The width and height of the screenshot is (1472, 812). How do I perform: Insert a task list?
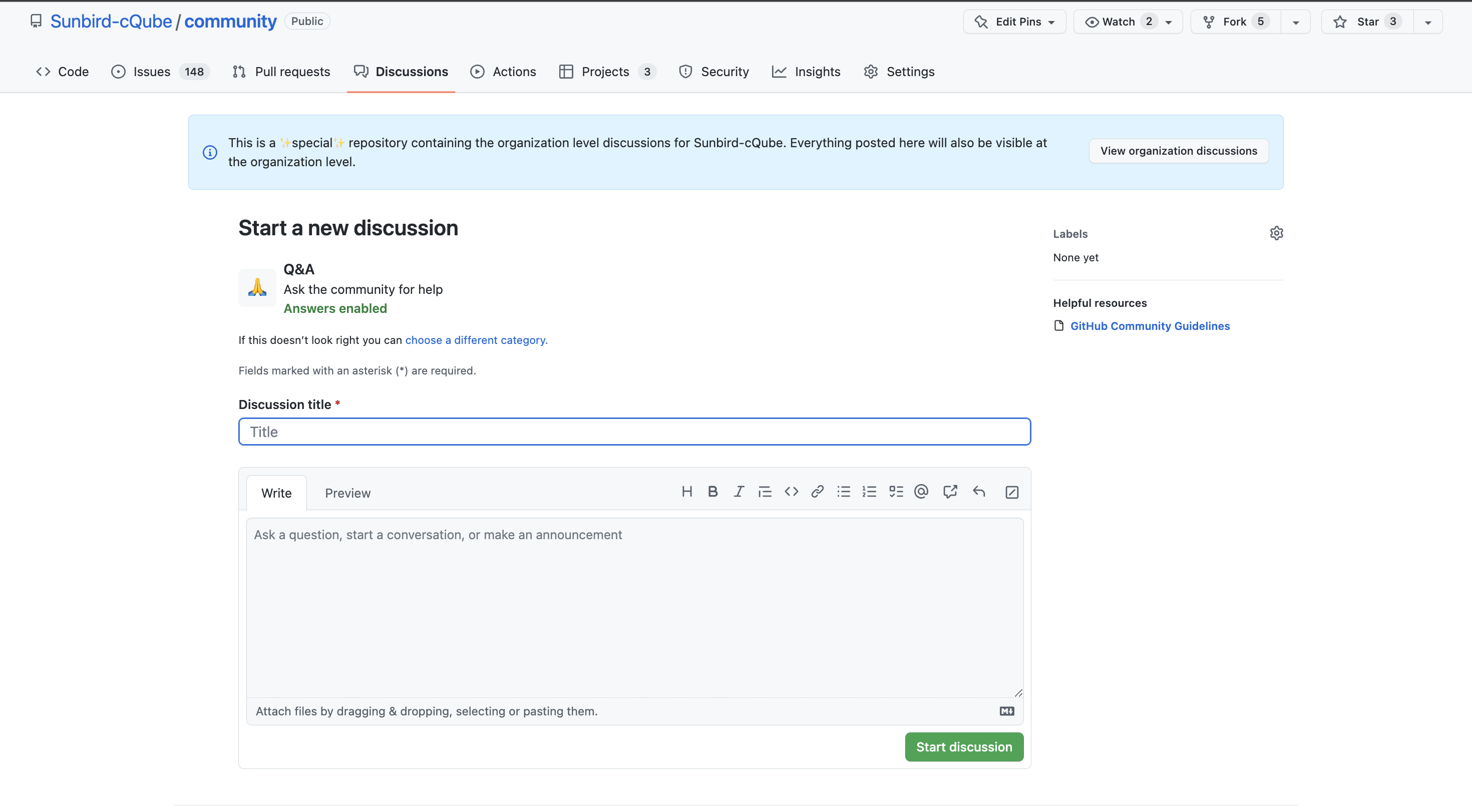click(x=896, y=492)
